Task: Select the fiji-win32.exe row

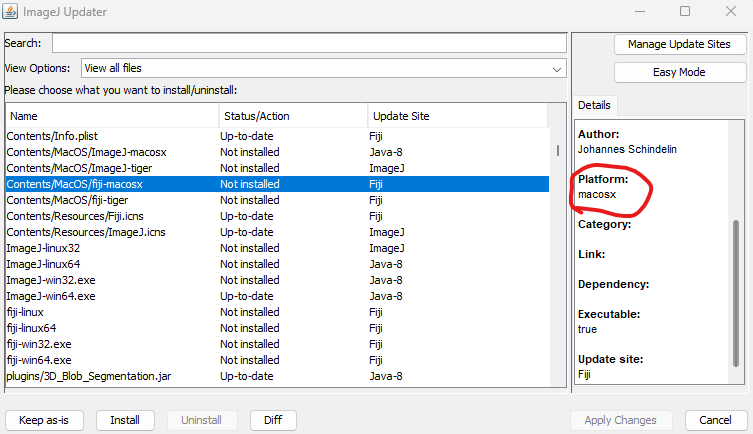Action: point(277,344)
